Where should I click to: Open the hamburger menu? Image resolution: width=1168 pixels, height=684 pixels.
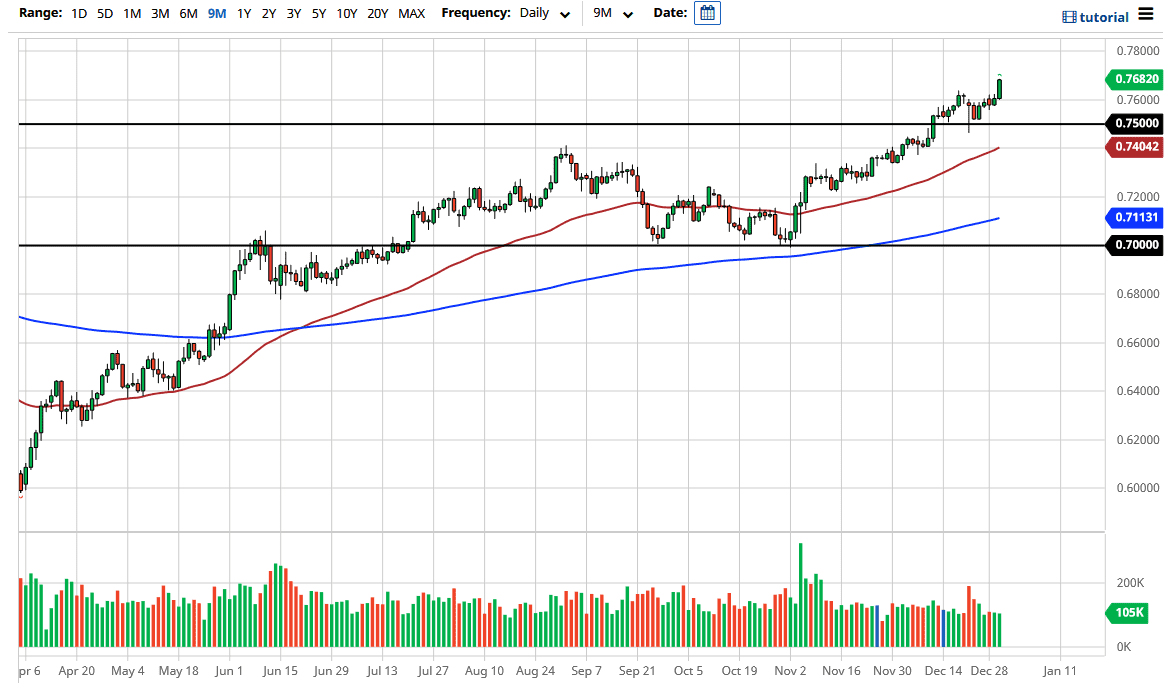1144,15
